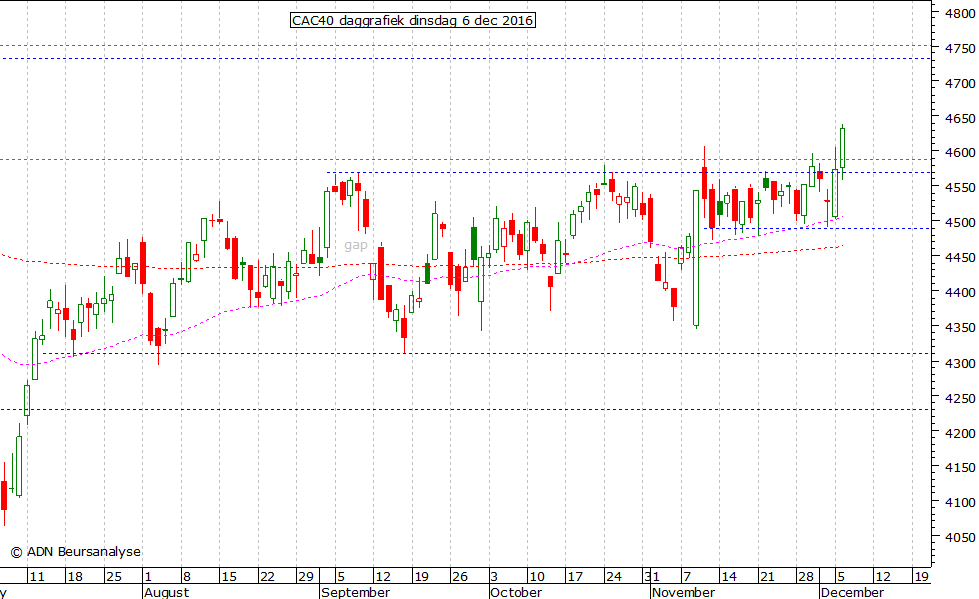Click the 4300 price axis label
Screen dimensions: 979x599
tap(959, 363)
